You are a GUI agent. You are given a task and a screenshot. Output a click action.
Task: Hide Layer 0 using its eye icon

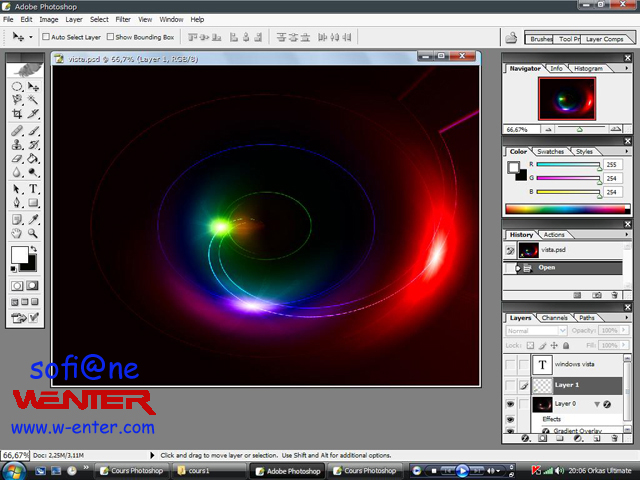[510, 404]
